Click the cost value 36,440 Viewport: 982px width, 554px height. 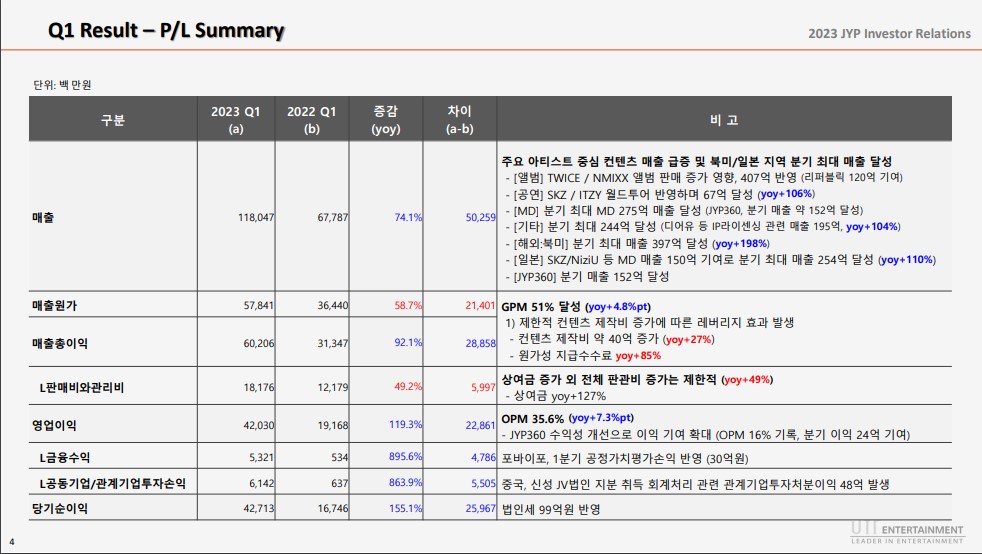333,305
